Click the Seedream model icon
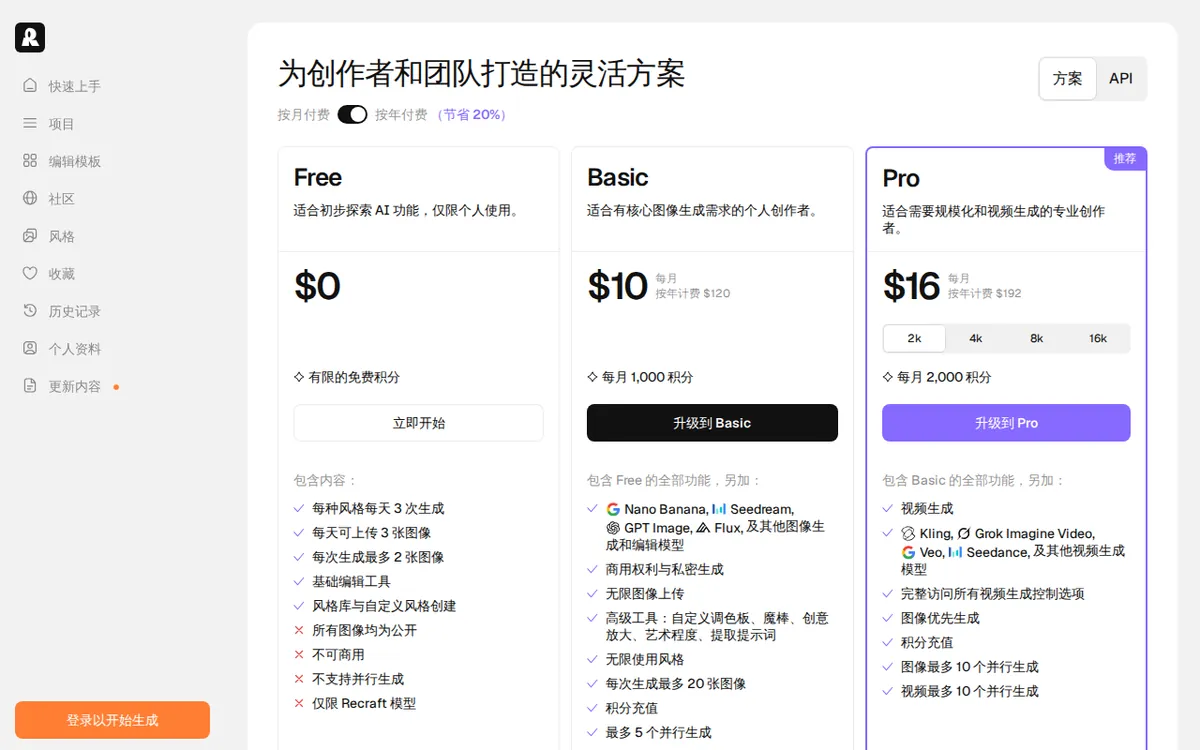 [719, 509]
